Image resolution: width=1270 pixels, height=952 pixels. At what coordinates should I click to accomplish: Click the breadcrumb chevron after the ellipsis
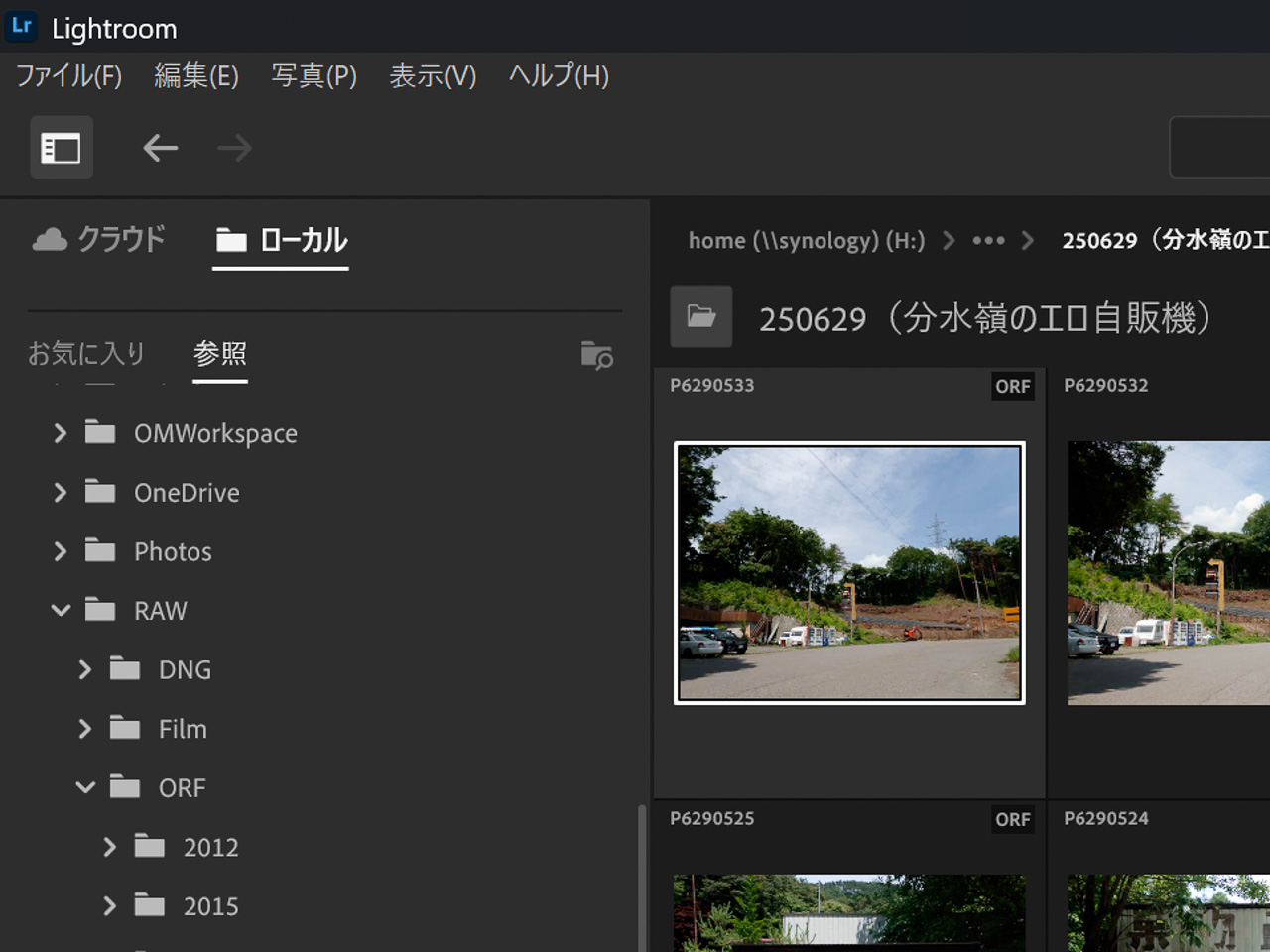pos(1027,240)
